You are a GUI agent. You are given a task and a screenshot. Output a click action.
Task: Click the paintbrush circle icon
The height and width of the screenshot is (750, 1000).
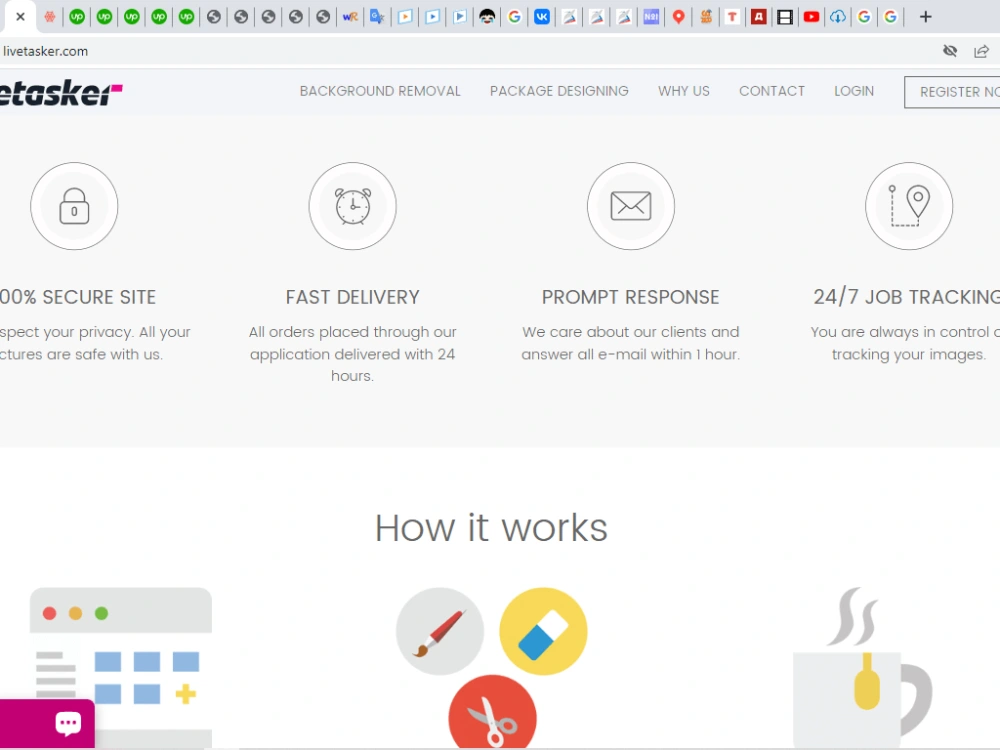point(440,631)
